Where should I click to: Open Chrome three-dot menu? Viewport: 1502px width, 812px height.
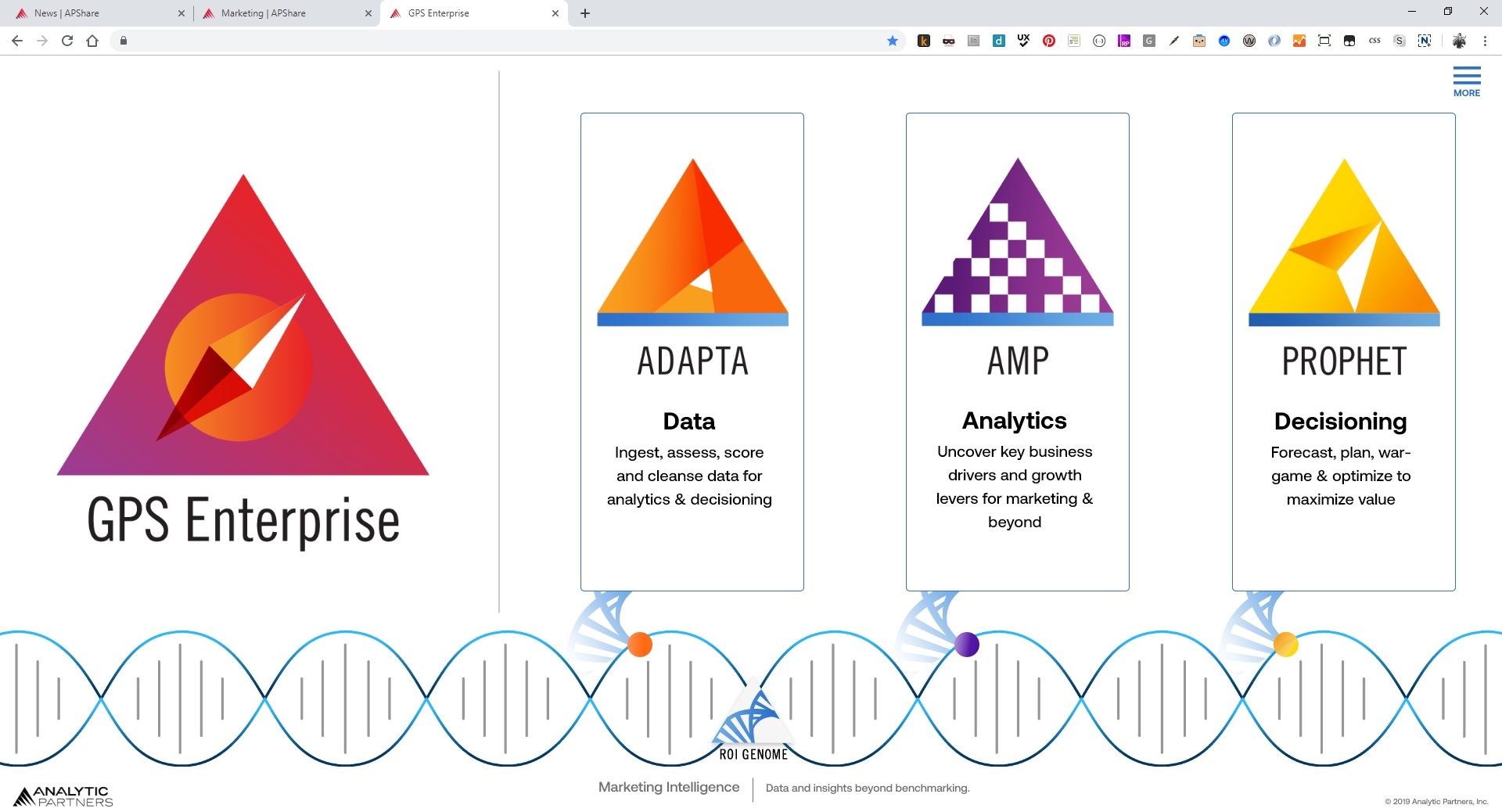[x=1485, y=41]
